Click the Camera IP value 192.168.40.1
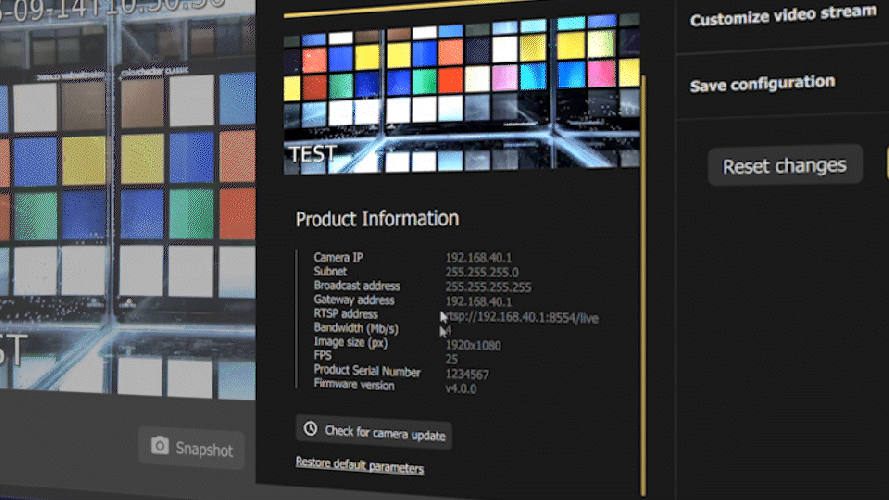Viewport: 889px width, 500px height. pyautogui.click(x=479, y=258)
